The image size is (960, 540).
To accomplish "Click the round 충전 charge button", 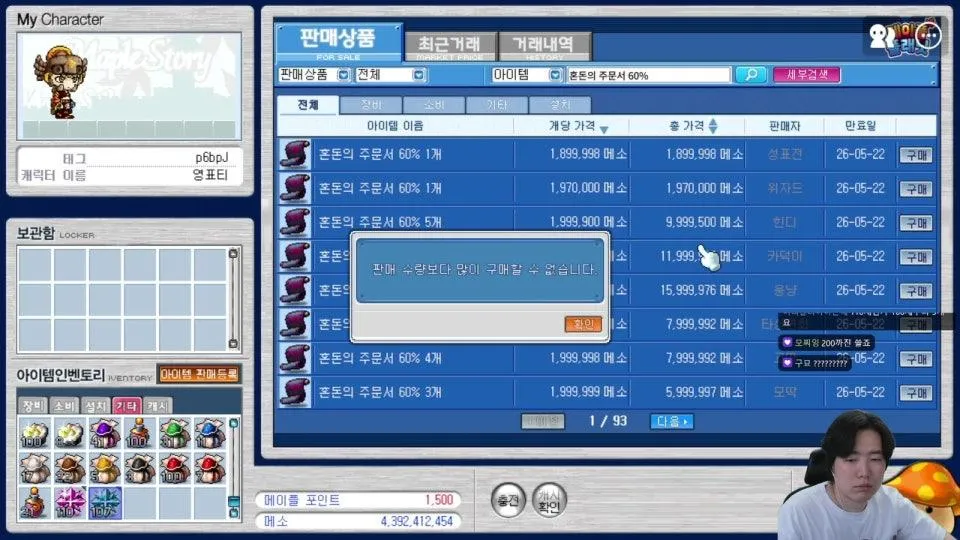I will [x=508, y=501].
